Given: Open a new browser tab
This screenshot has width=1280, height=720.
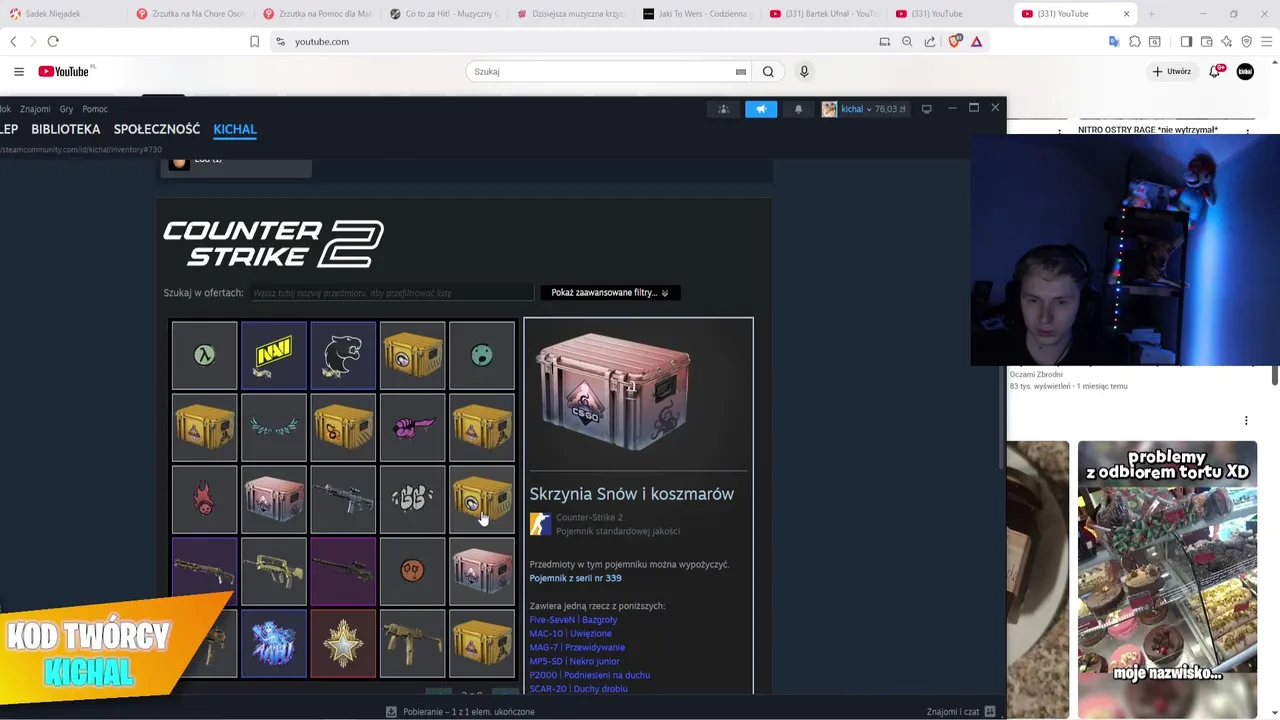Looking at the screenshot, I should coord(1151,14).
